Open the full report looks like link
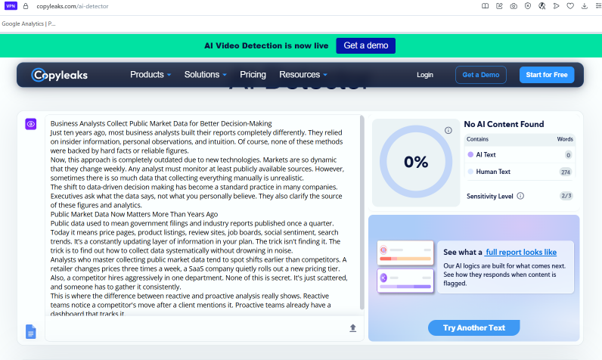Viewport: 602px width, 360px height. (521, 252)
